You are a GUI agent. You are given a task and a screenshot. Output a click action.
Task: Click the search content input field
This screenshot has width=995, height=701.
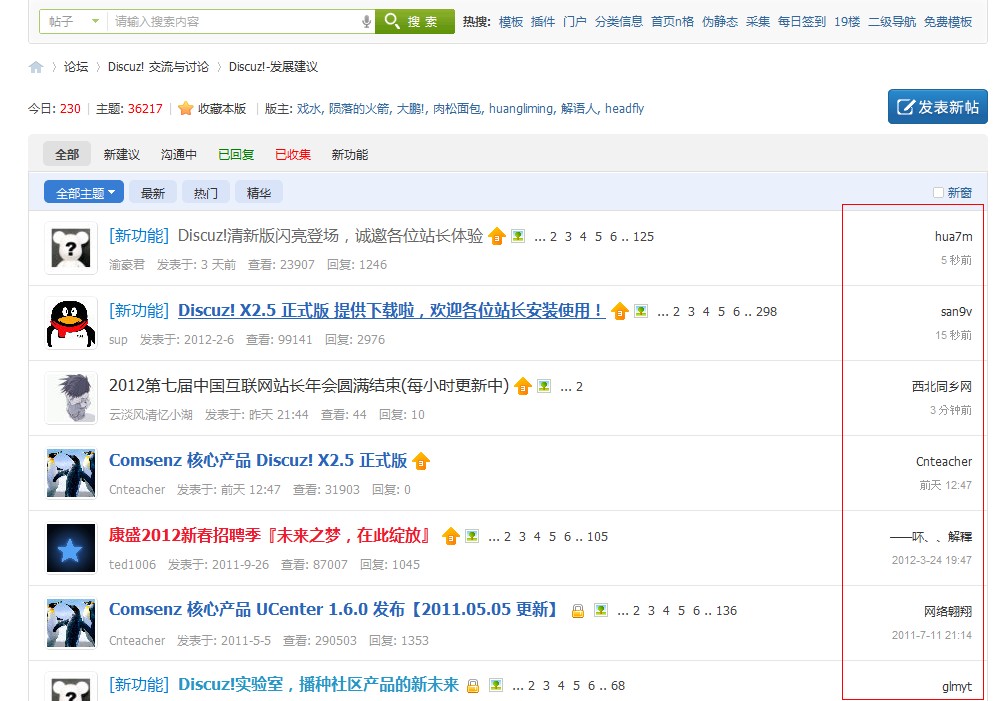234,22
